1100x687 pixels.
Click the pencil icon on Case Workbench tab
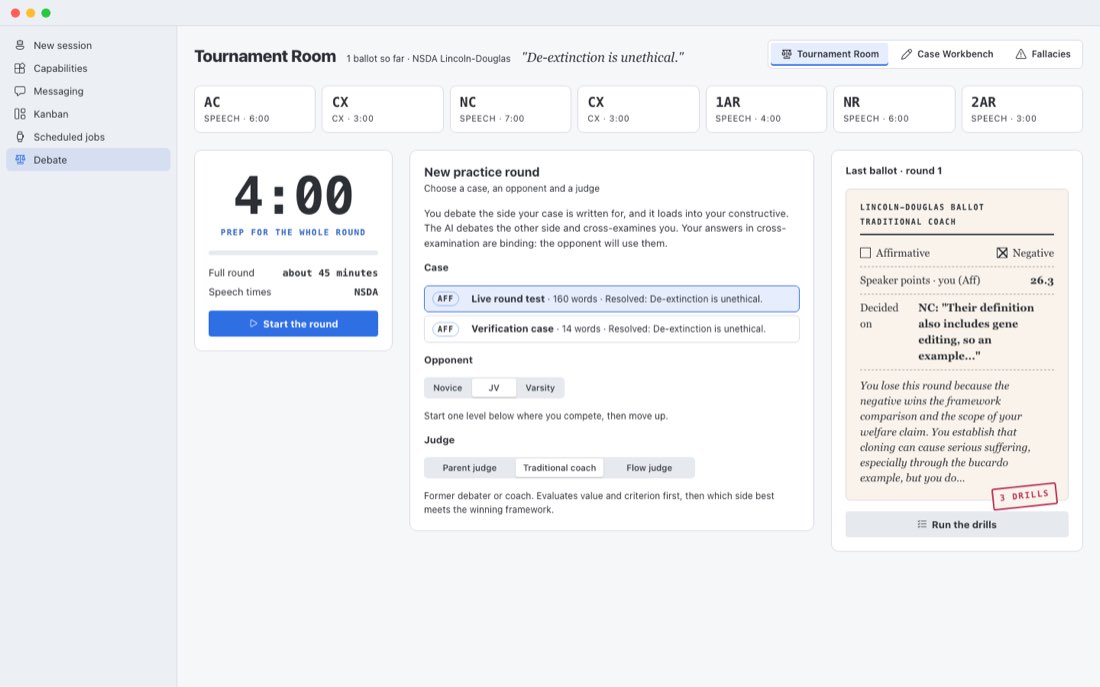coord(906,54)
